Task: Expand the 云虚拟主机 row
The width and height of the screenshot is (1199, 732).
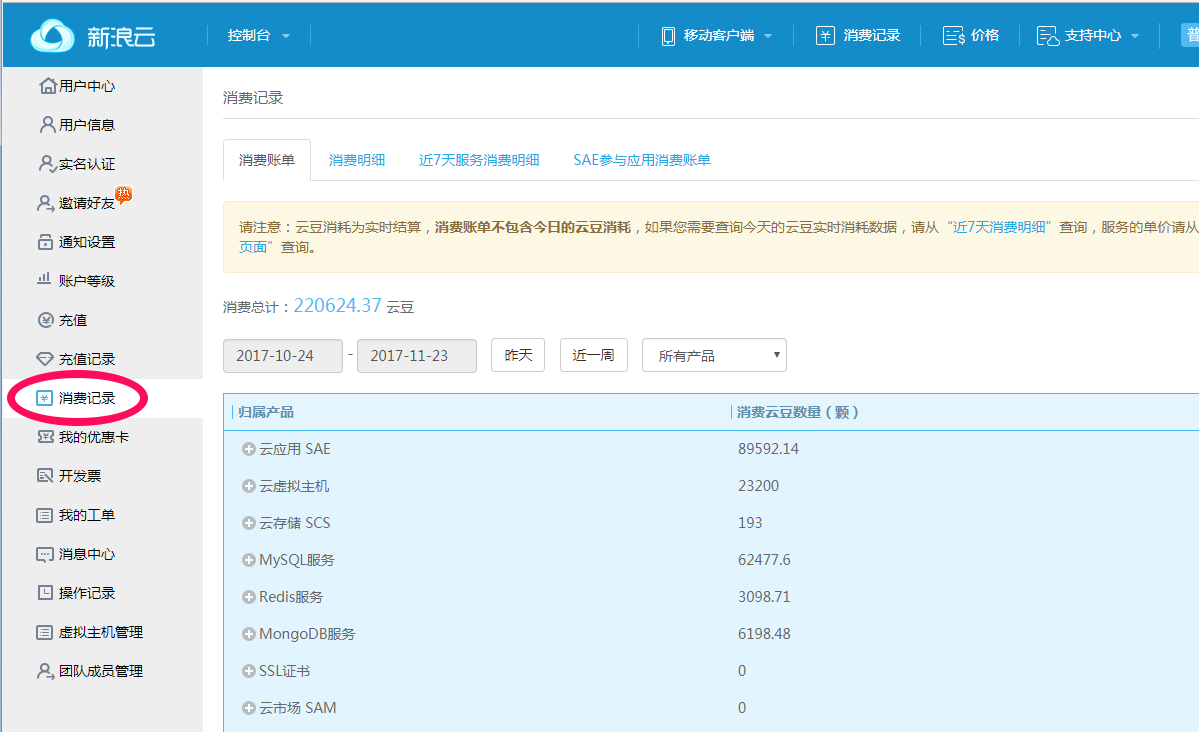Action: click(x=249, y=486)
